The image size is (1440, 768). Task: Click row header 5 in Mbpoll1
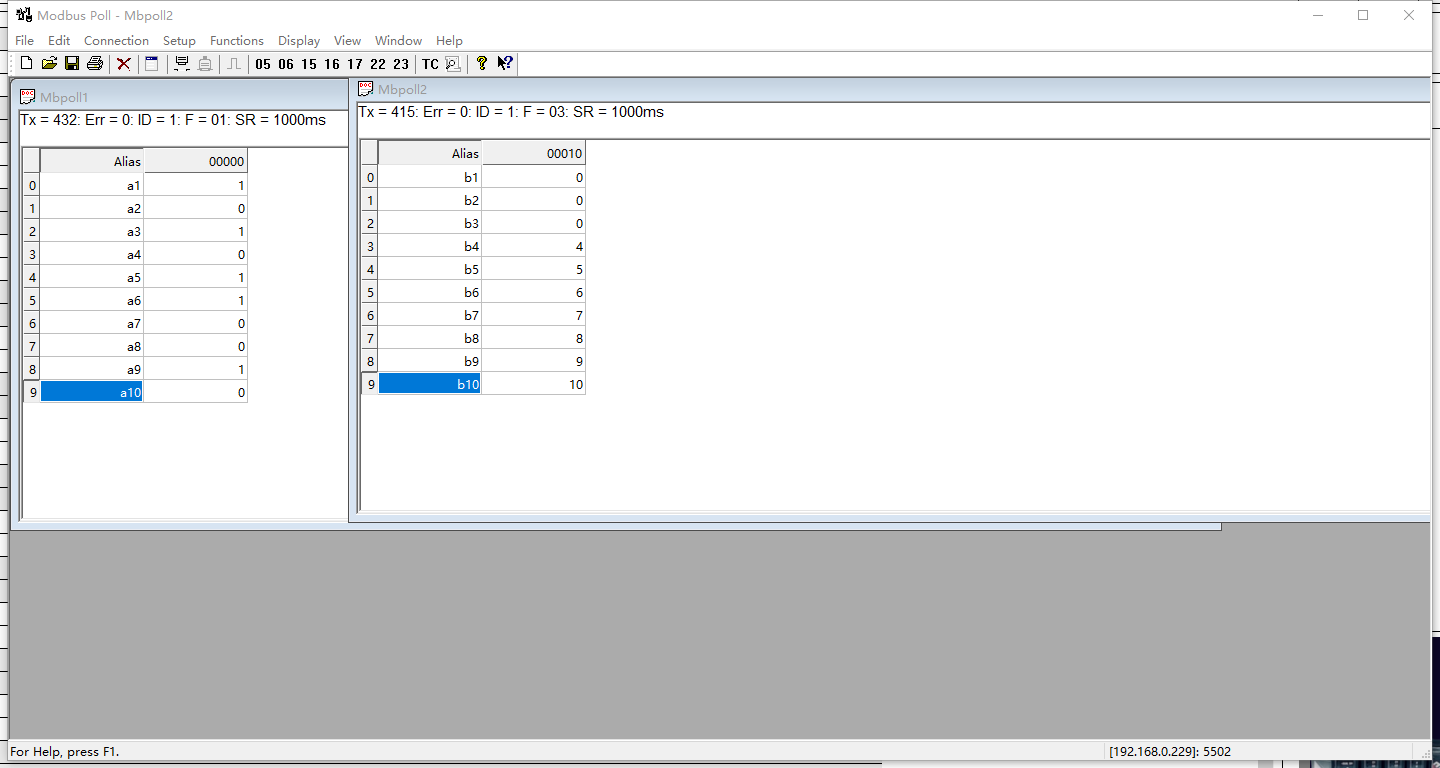[32, 300]
